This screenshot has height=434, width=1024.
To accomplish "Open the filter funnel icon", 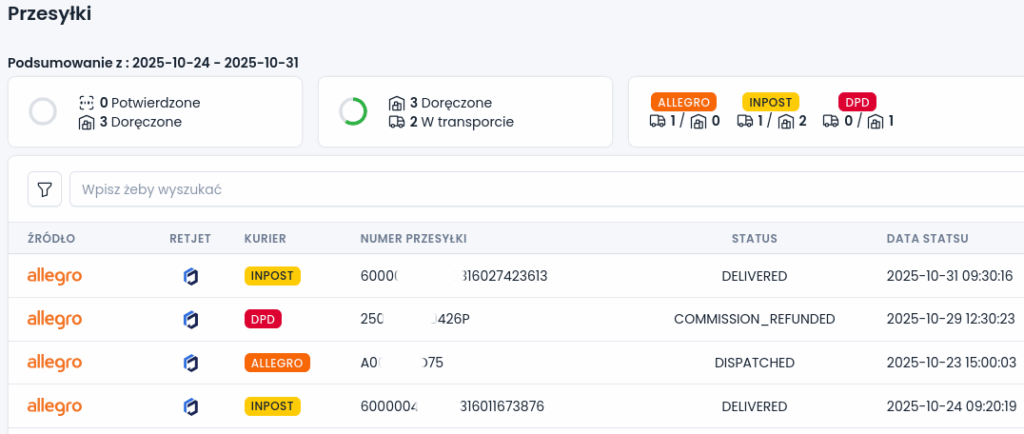I will coord(45,189).
